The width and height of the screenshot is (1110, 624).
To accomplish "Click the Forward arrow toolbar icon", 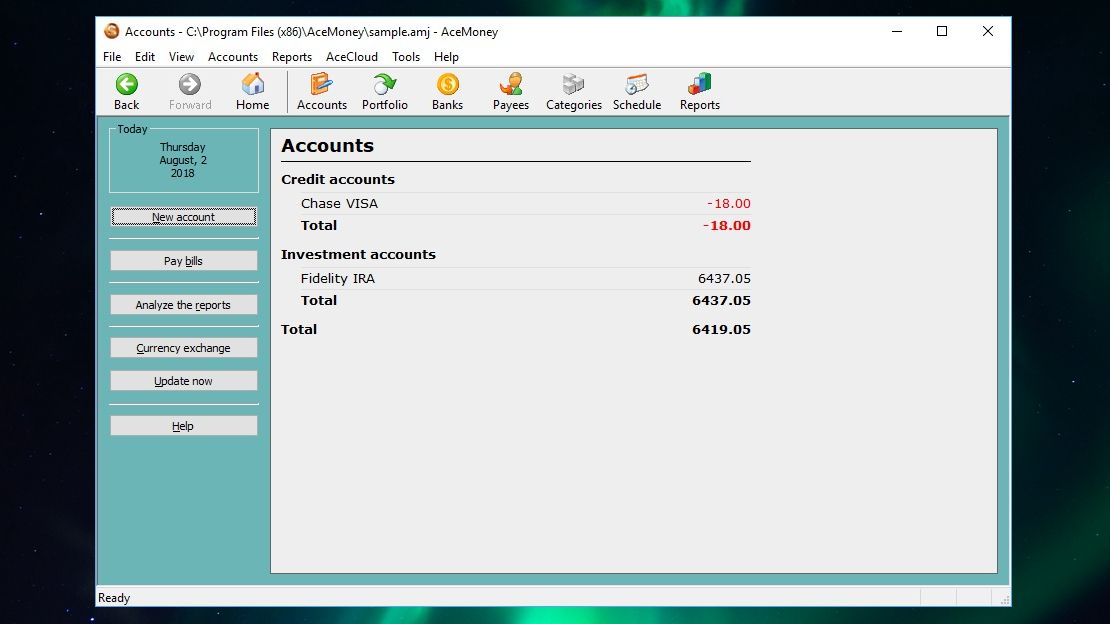I will click(189, 84).
